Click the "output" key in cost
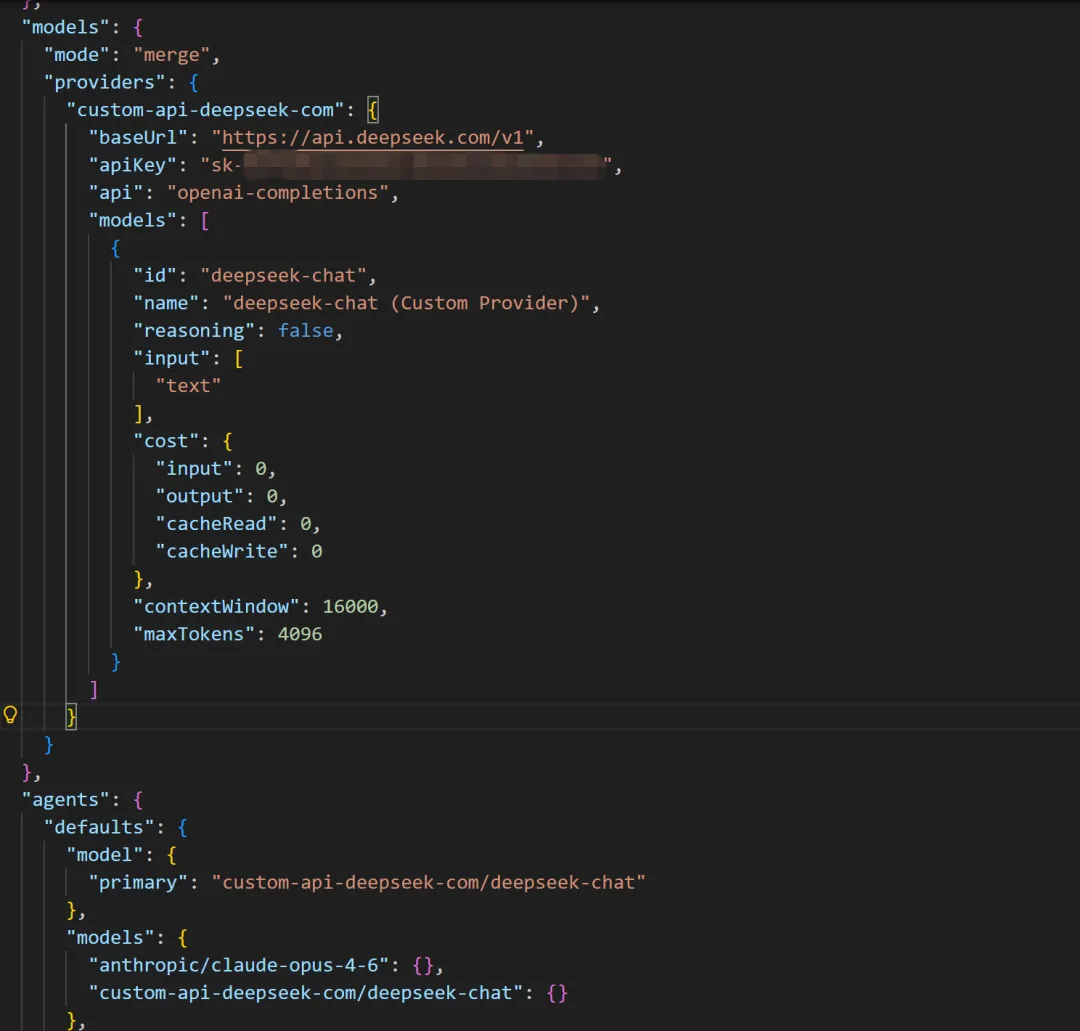This screenshot has height=1031, width=1080. pos(199,496)
